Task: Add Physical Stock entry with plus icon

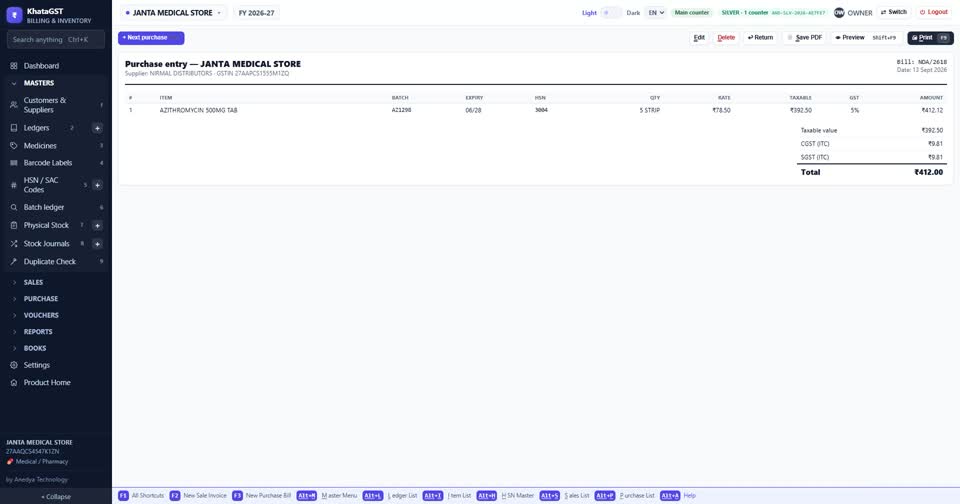Action: [97, 225]
